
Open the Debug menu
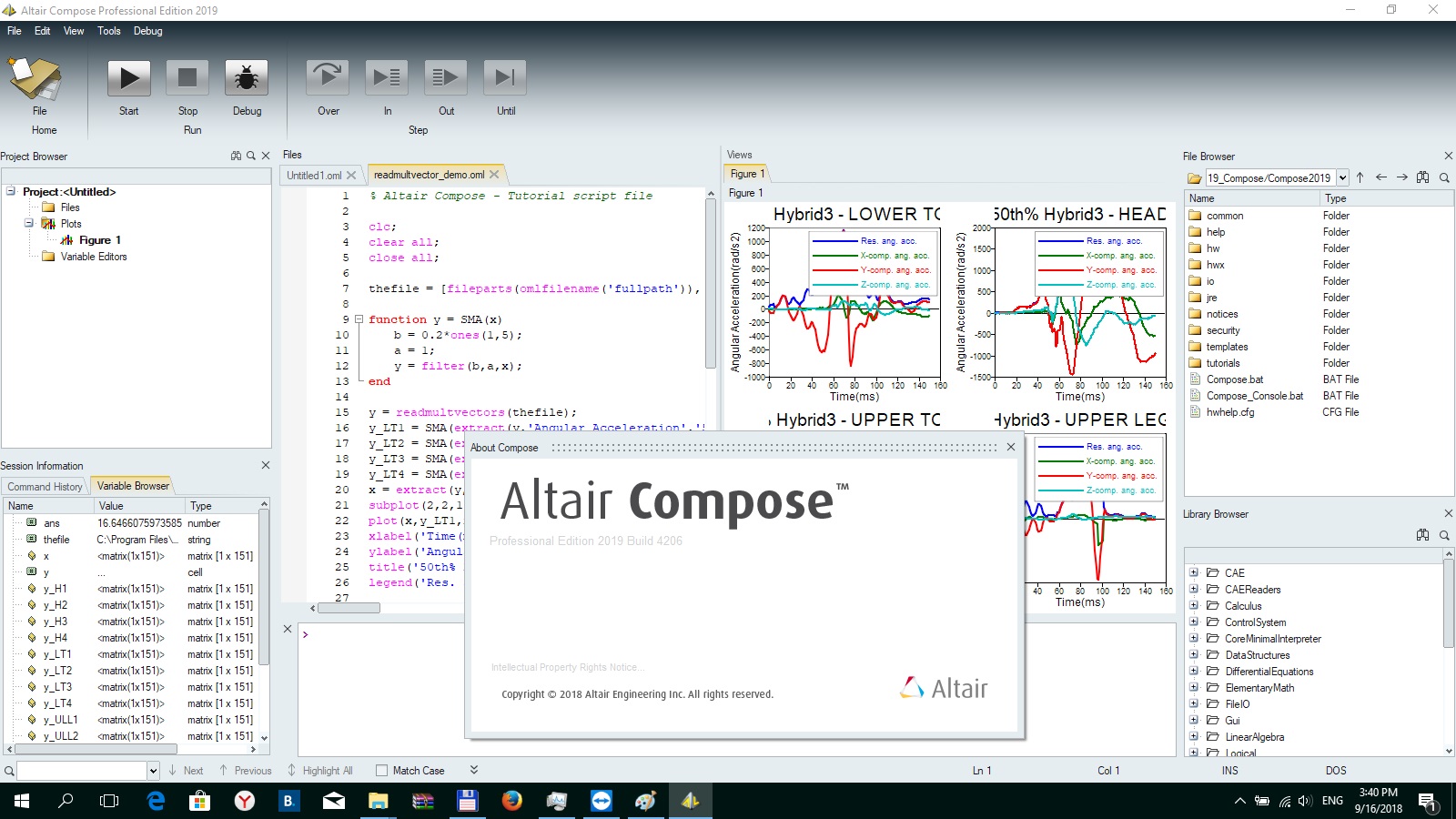click(148, 31)
